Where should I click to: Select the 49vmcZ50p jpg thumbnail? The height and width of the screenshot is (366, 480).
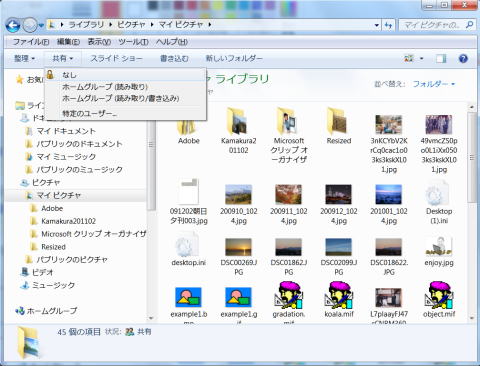[x=439, y=124]
